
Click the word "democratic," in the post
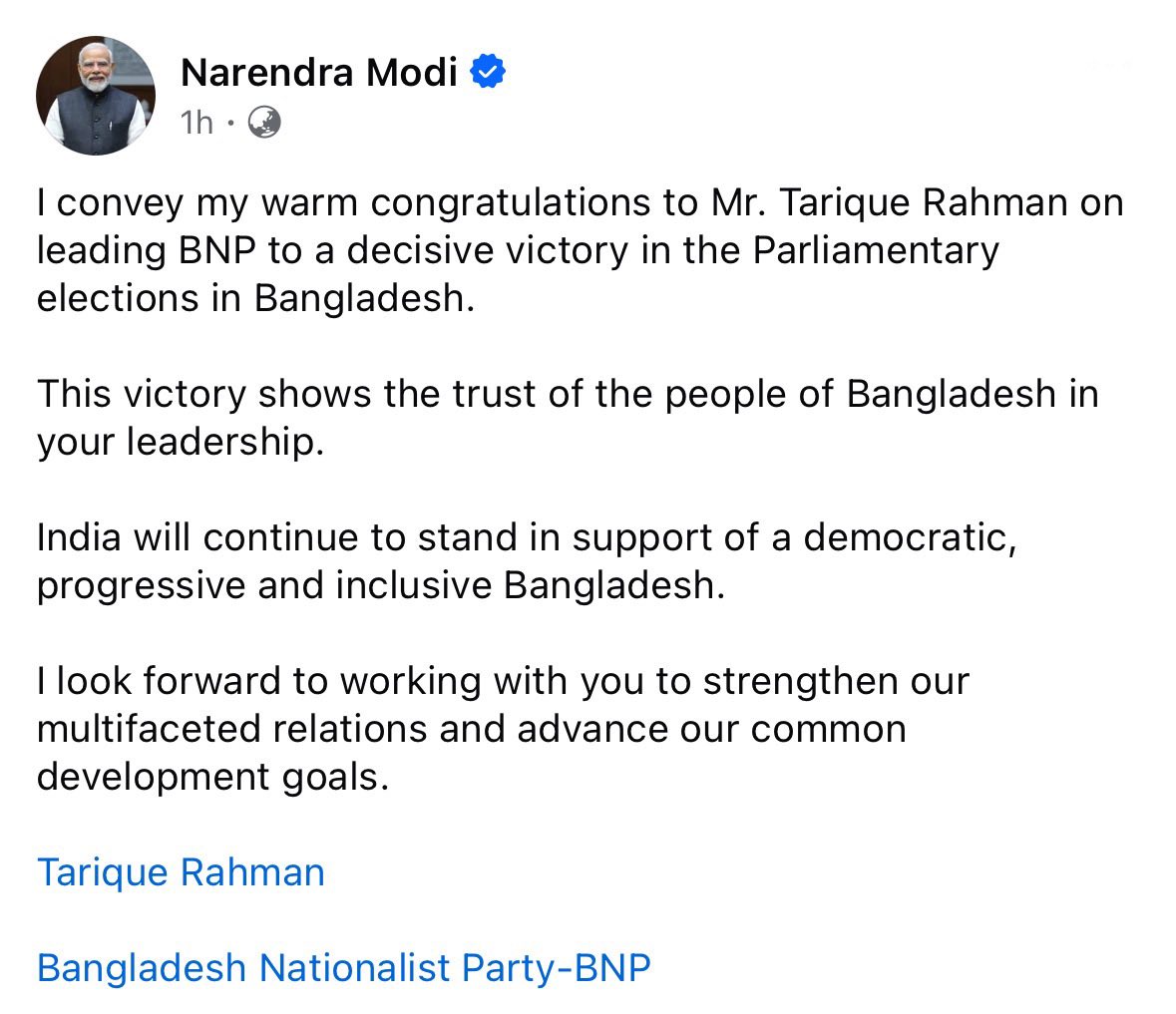point(910,537)
